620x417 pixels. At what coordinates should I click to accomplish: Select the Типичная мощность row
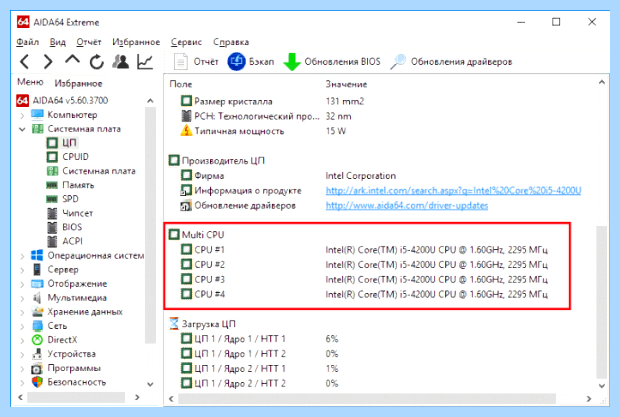pyautogui.click(x=263, y=131)
